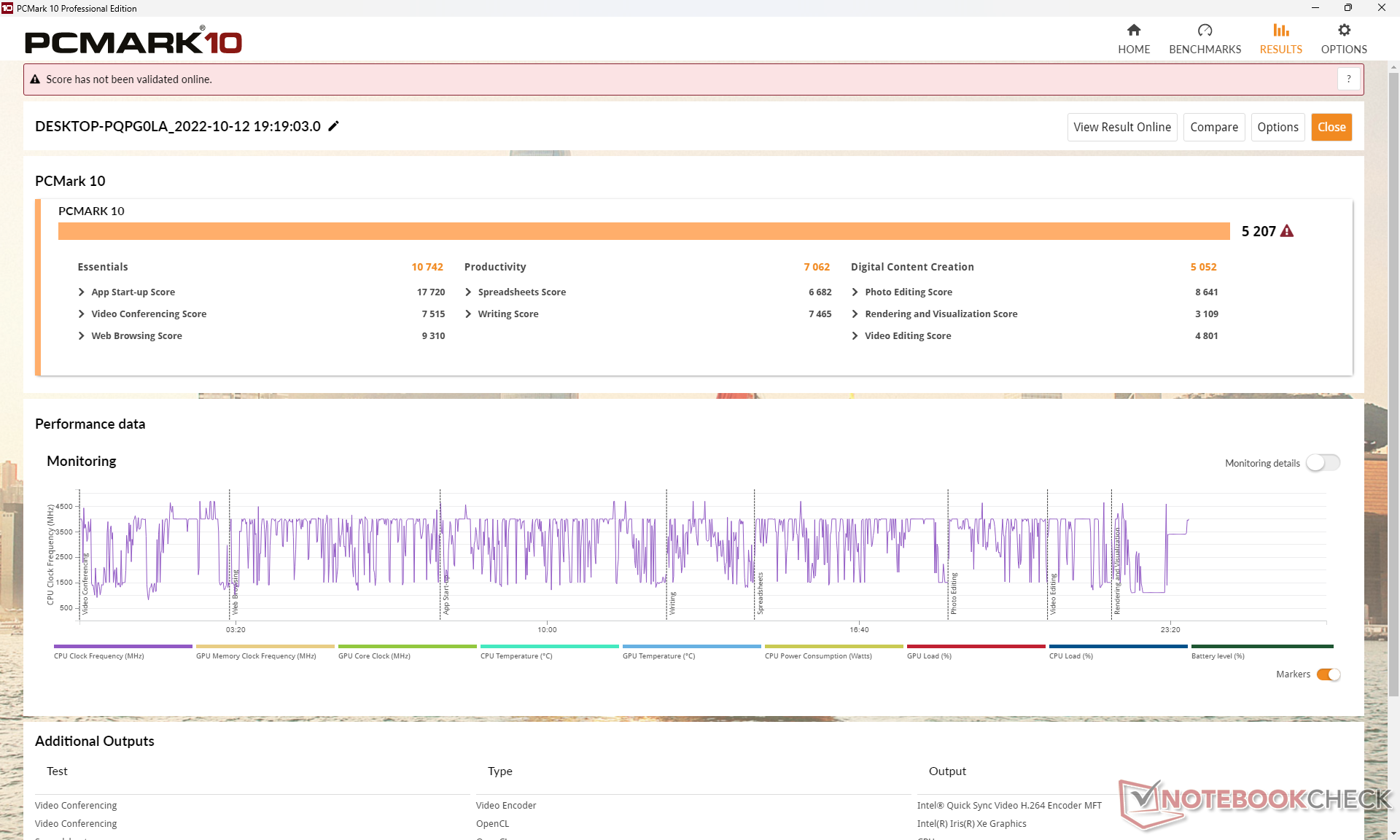
Task: Click the orange Close button
Action: 1331,127
